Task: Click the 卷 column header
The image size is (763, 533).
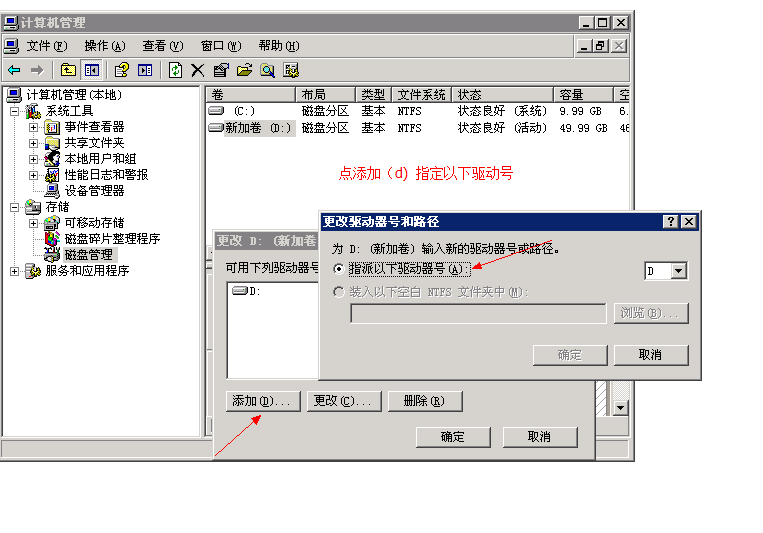Action: pyautogui.click(x=251, y=94)
